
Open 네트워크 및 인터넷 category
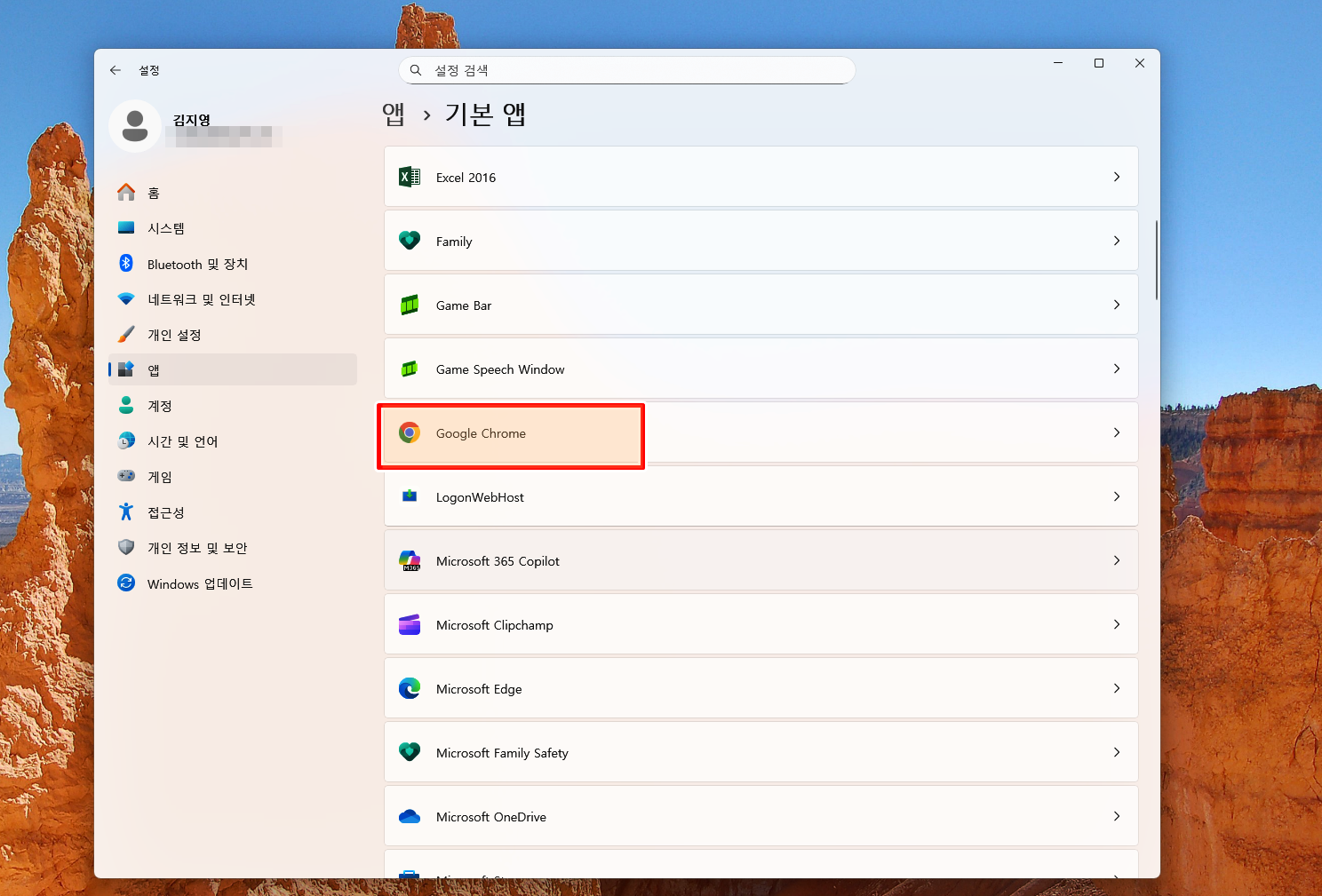click(233, 299)
